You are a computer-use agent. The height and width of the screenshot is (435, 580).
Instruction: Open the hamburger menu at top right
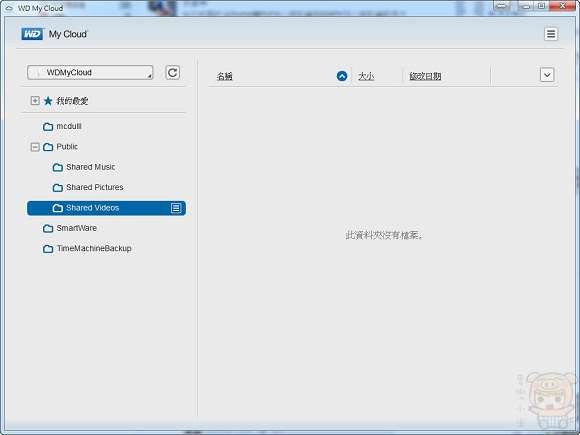[551, 34]
